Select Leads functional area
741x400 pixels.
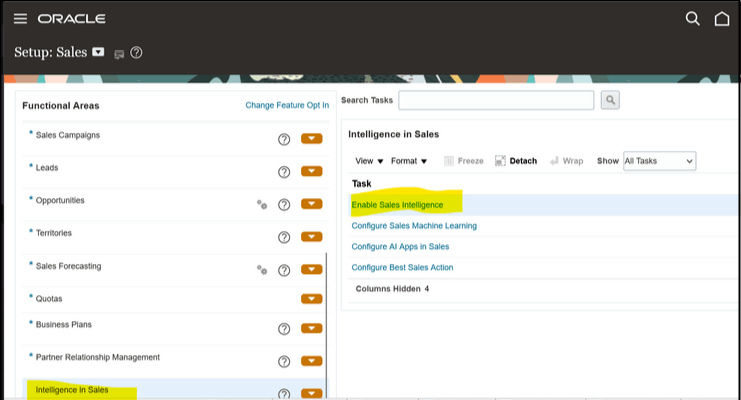(47, 168)
